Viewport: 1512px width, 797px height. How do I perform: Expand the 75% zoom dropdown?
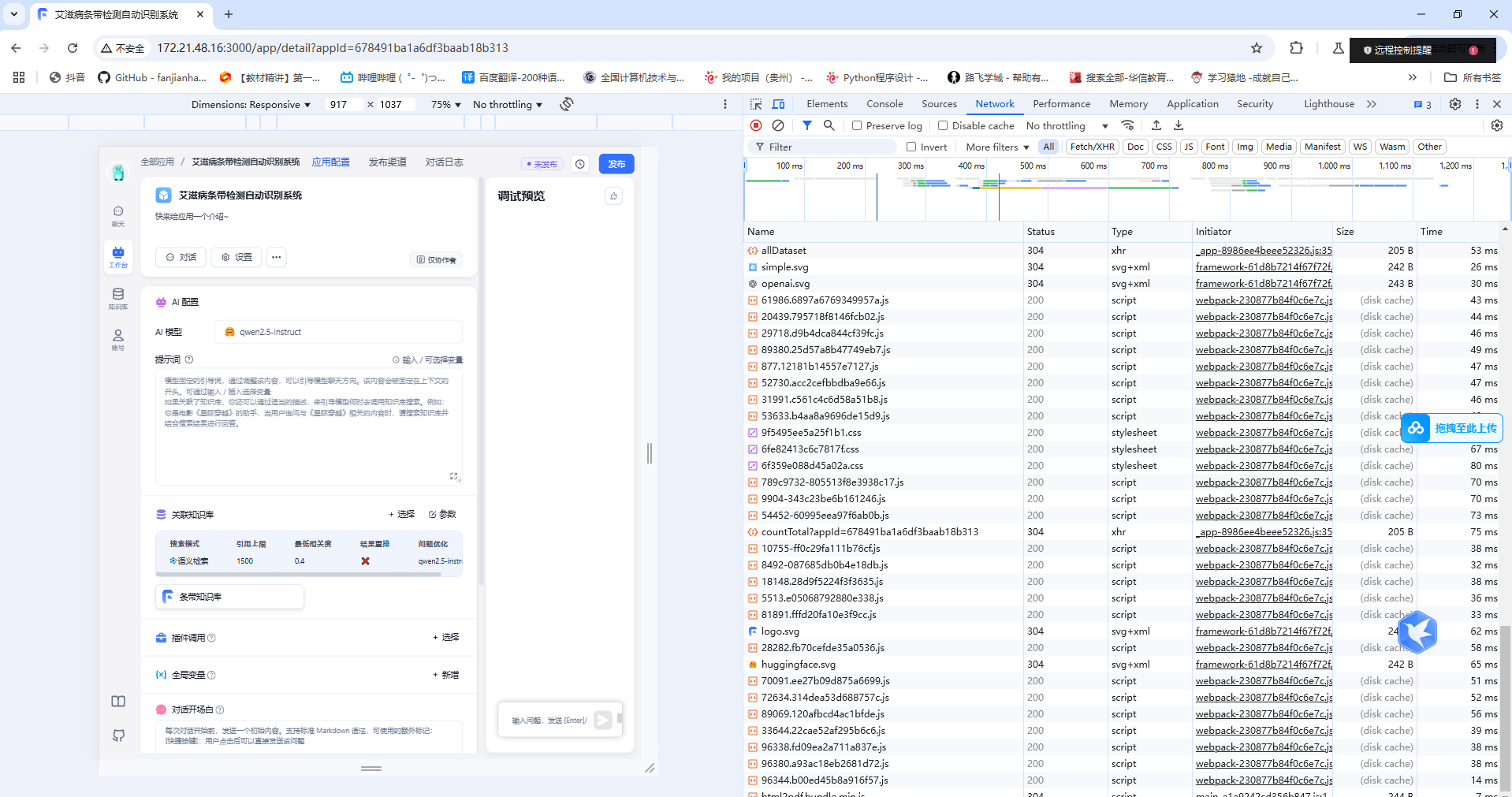pos(445,105)
